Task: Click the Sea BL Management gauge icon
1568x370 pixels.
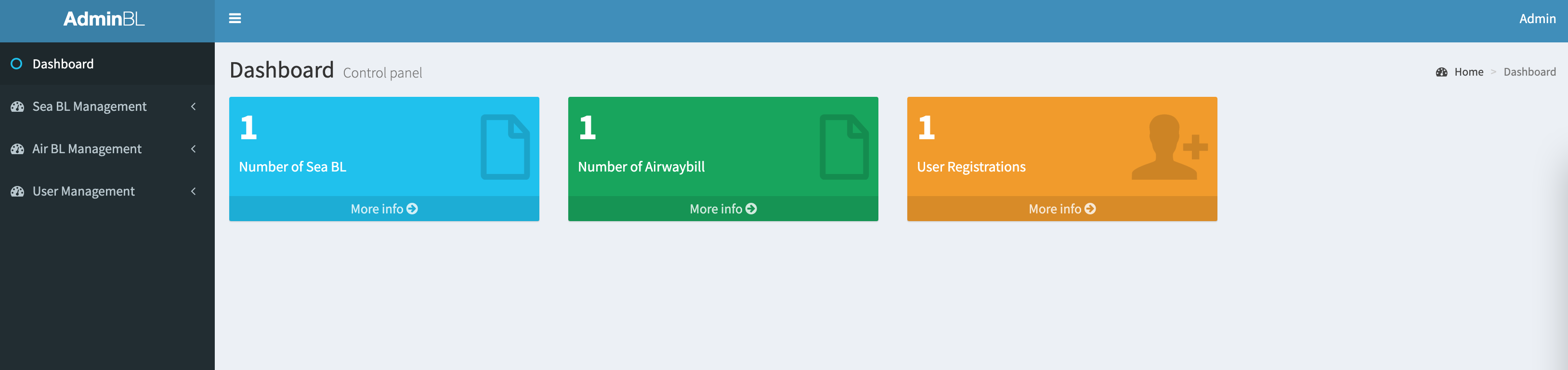Action: point(17,106)
